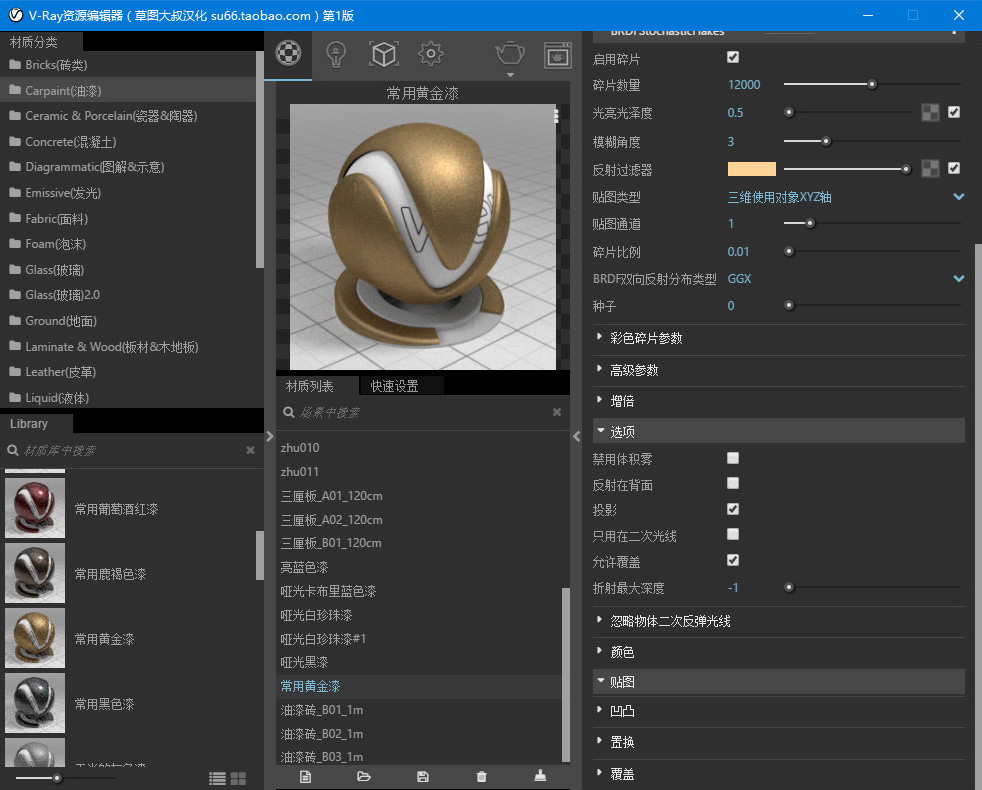The width and height of the screenshot is (982, 790).
Task: Toggle 允许覆盖 checkbox
Action: [x=733, y=560]
